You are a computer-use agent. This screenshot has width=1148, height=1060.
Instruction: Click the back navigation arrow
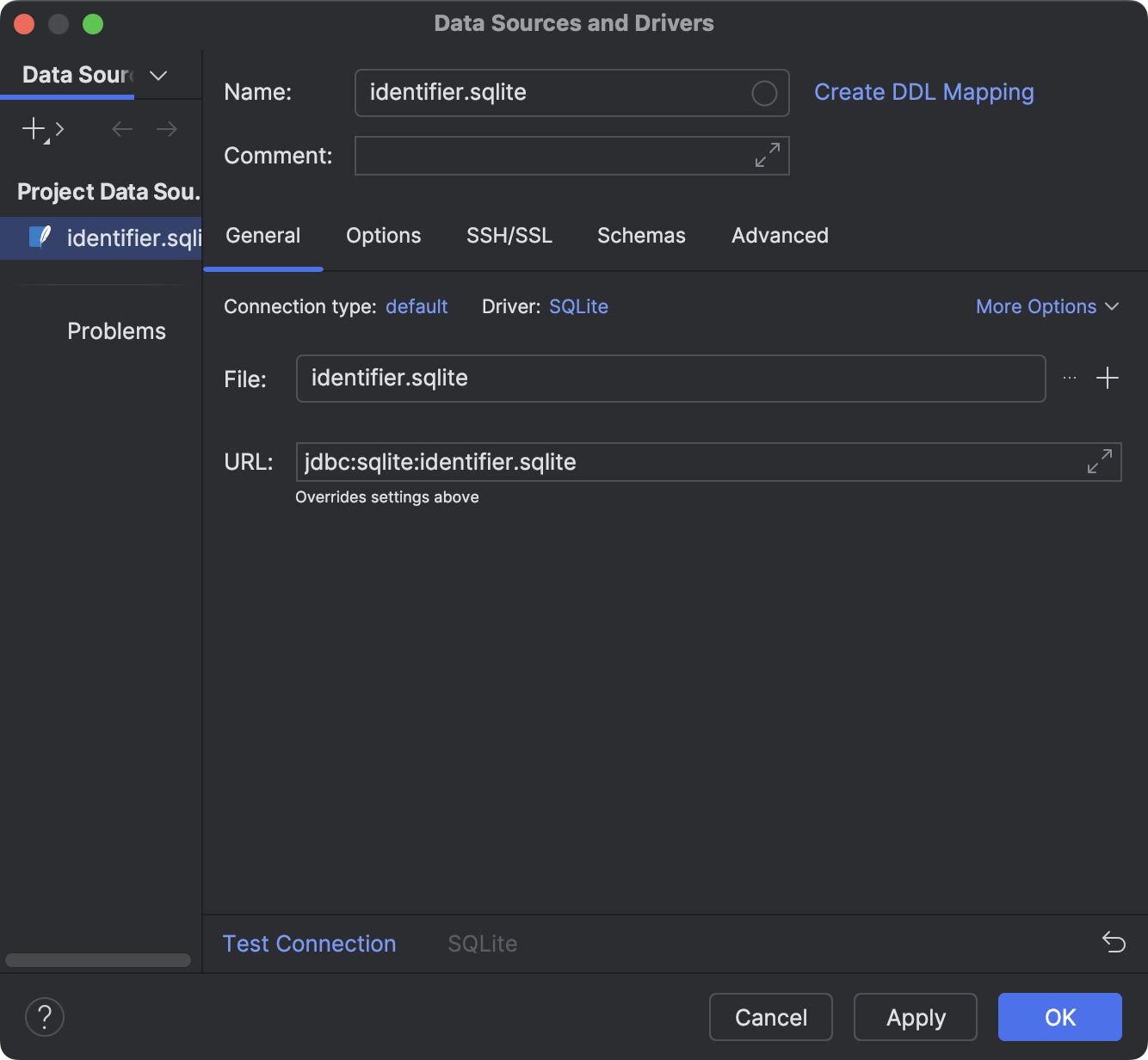121,129
